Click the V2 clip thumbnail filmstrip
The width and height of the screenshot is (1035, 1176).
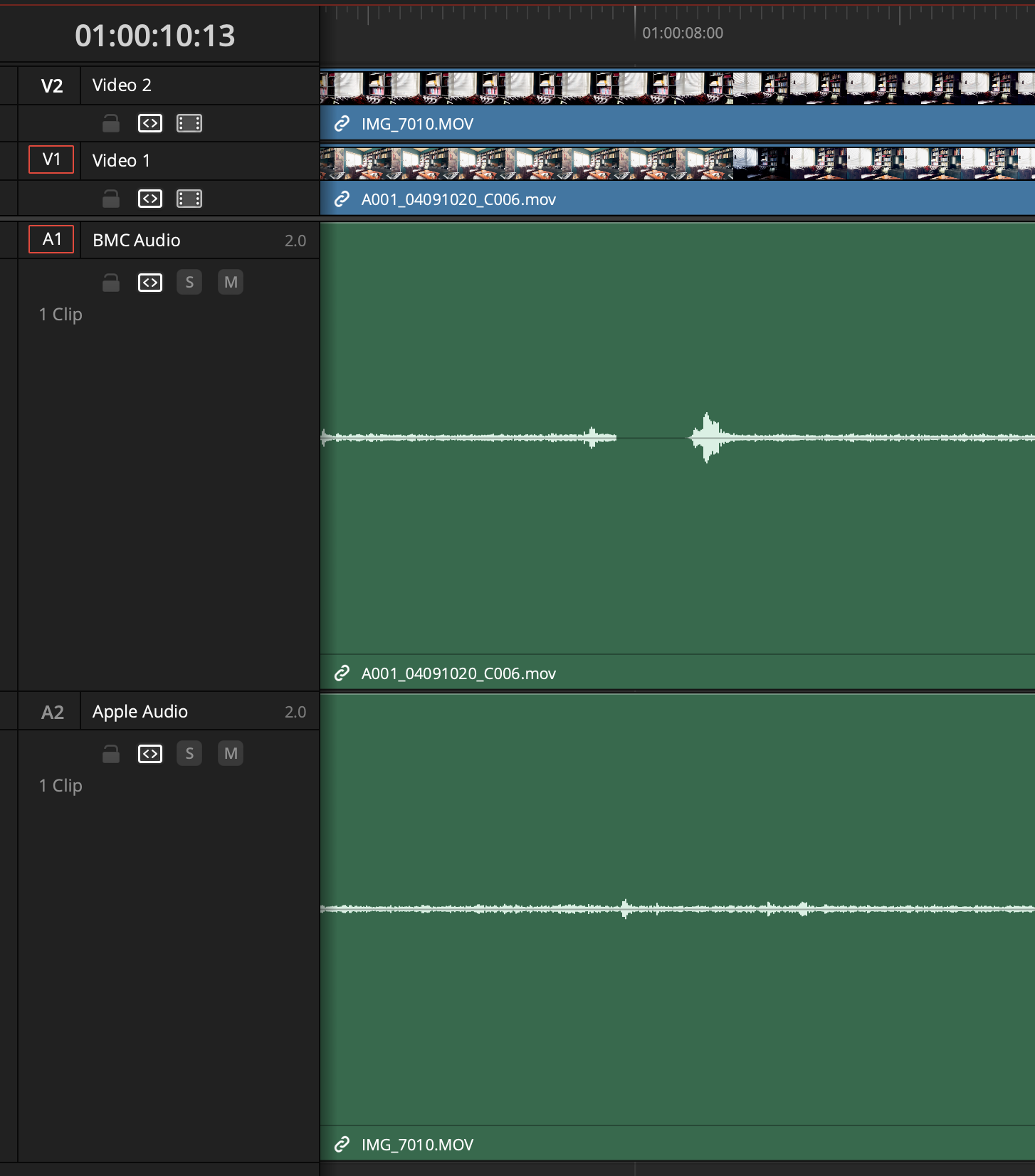678,88
